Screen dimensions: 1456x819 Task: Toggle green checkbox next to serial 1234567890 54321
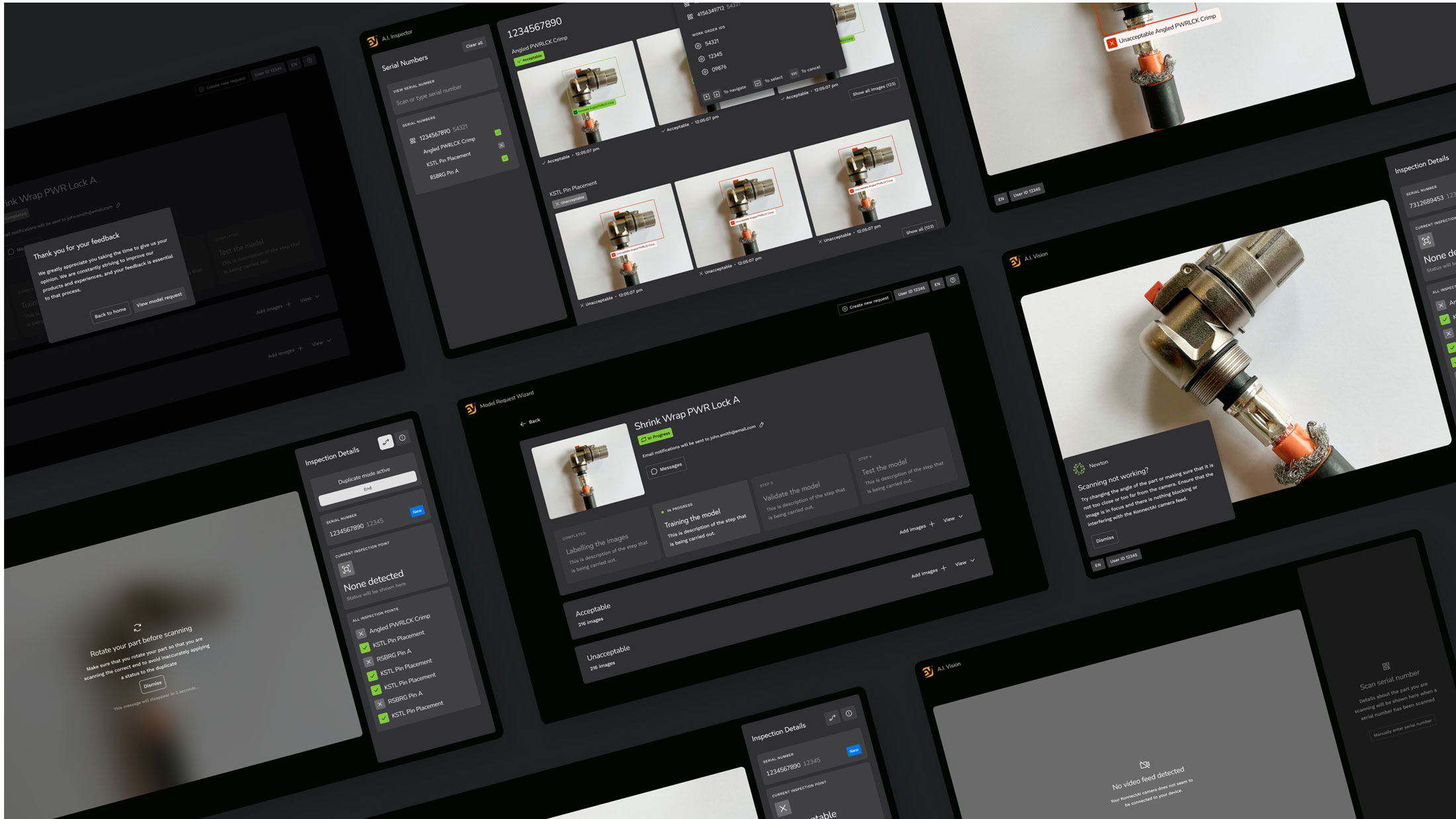[x=498, y=132]
